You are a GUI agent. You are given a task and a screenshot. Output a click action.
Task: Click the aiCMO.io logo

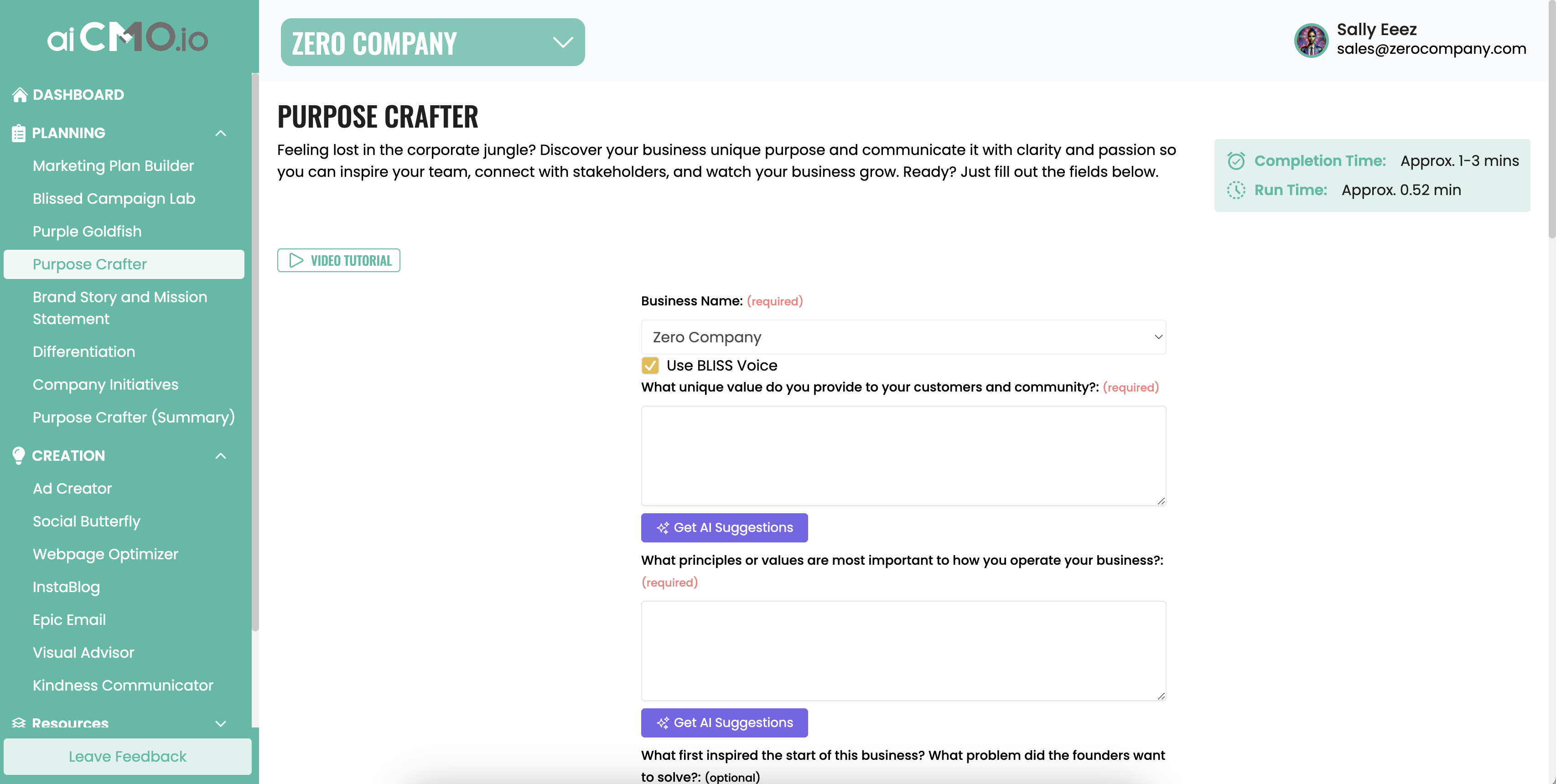click(127, 38)
